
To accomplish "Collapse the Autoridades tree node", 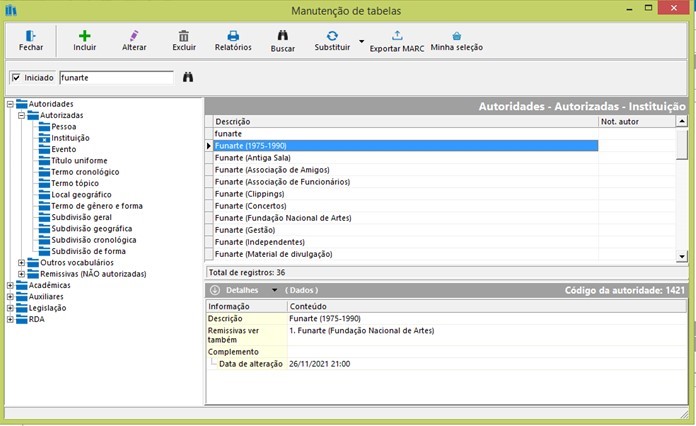I will tap(10, 104).
